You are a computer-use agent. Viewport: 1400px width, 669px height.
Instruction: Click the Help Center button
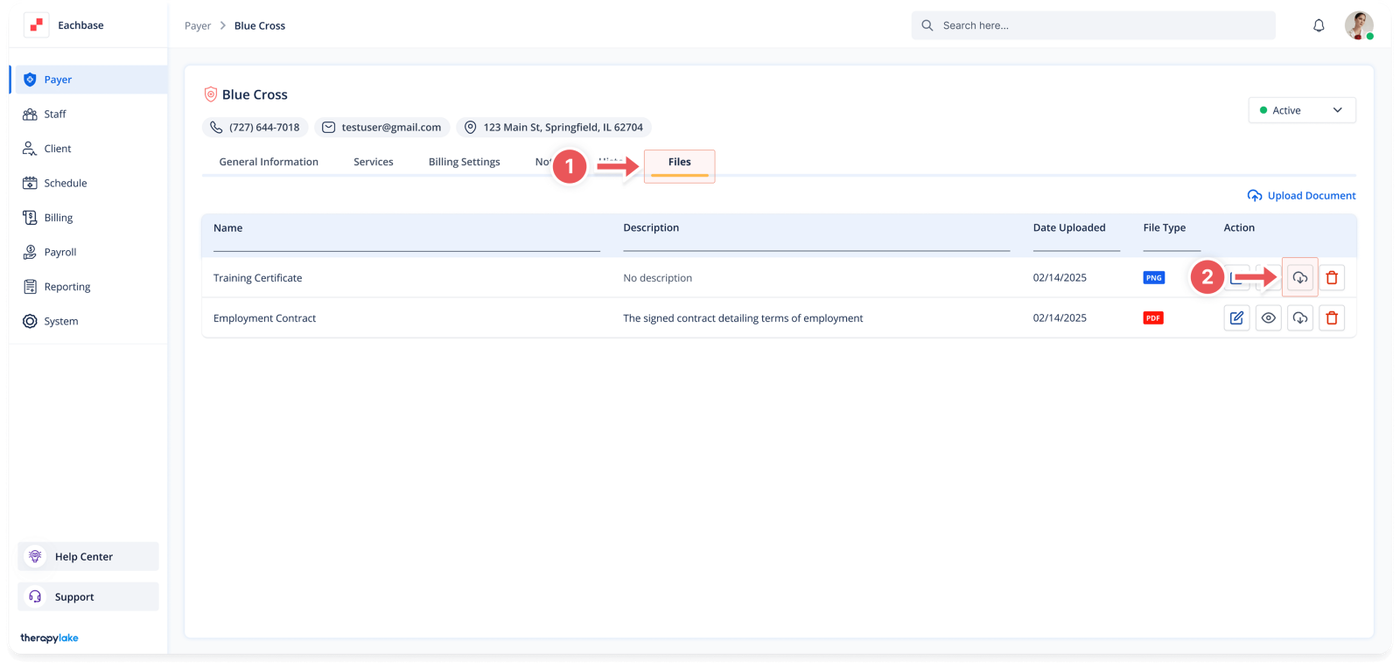pyautogui.click(x=89, y=557)
